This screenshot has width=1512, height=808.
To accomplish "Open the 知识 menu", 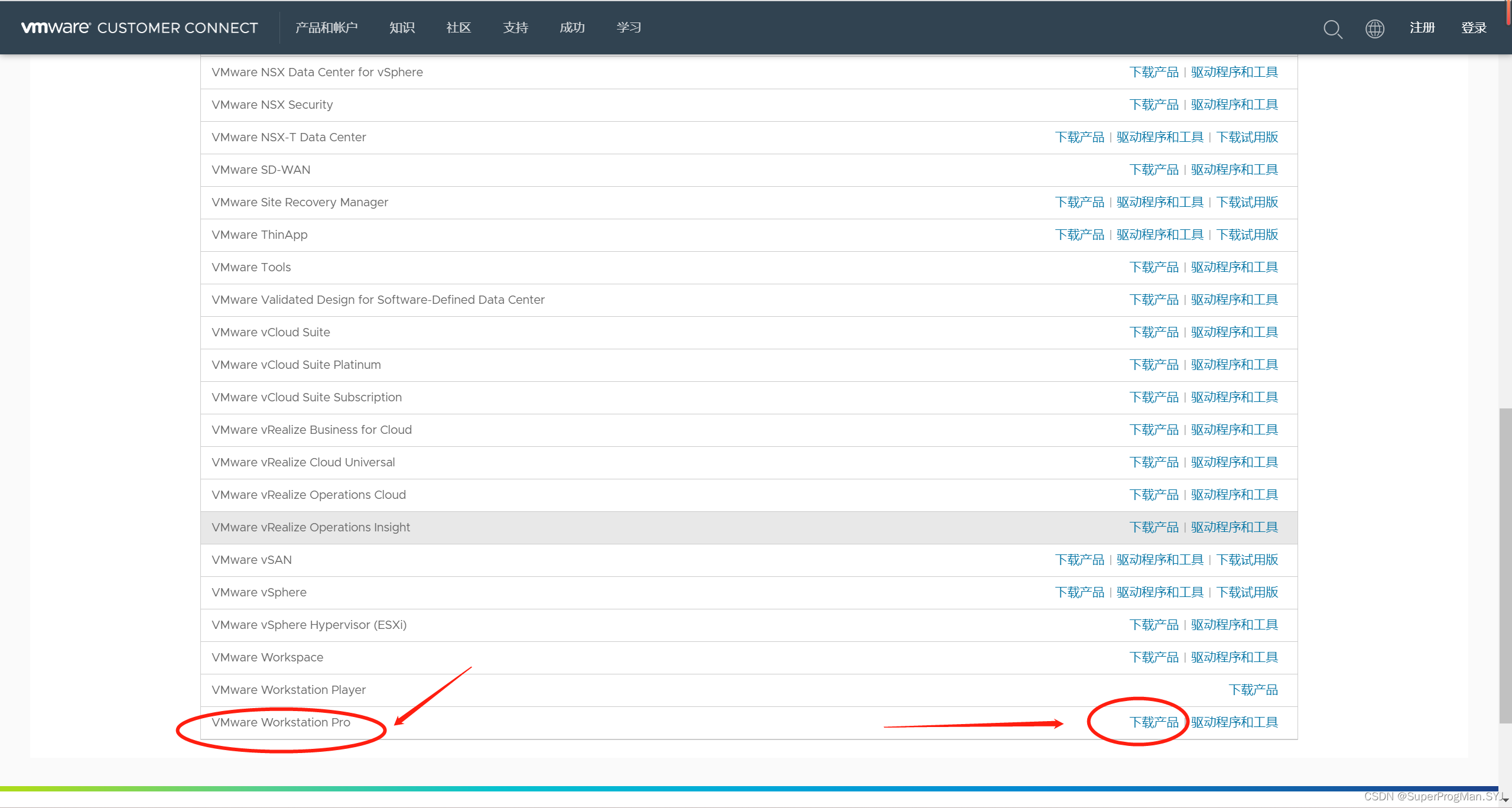I will click(x=402, y=28).
